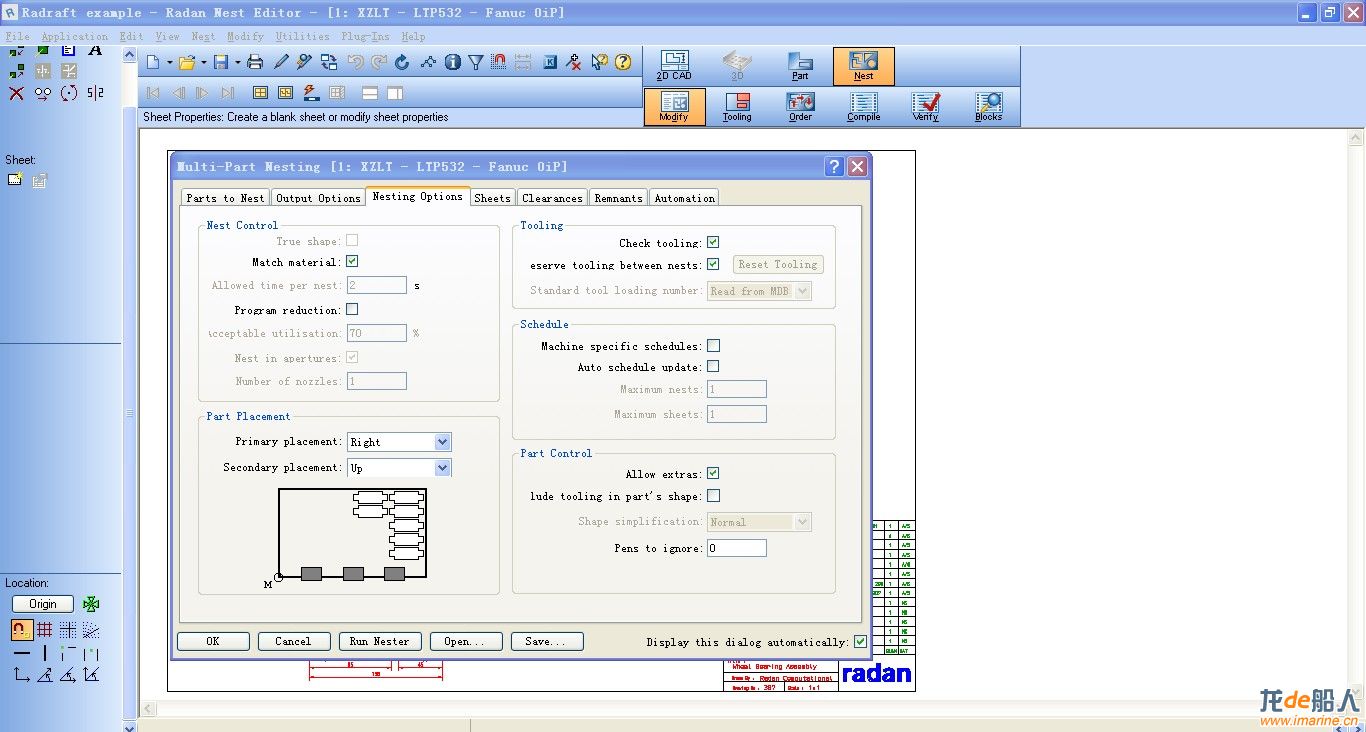The image size is (1366, 732).
Task: Open the Application menu
Action: click(x=75, y=36)
